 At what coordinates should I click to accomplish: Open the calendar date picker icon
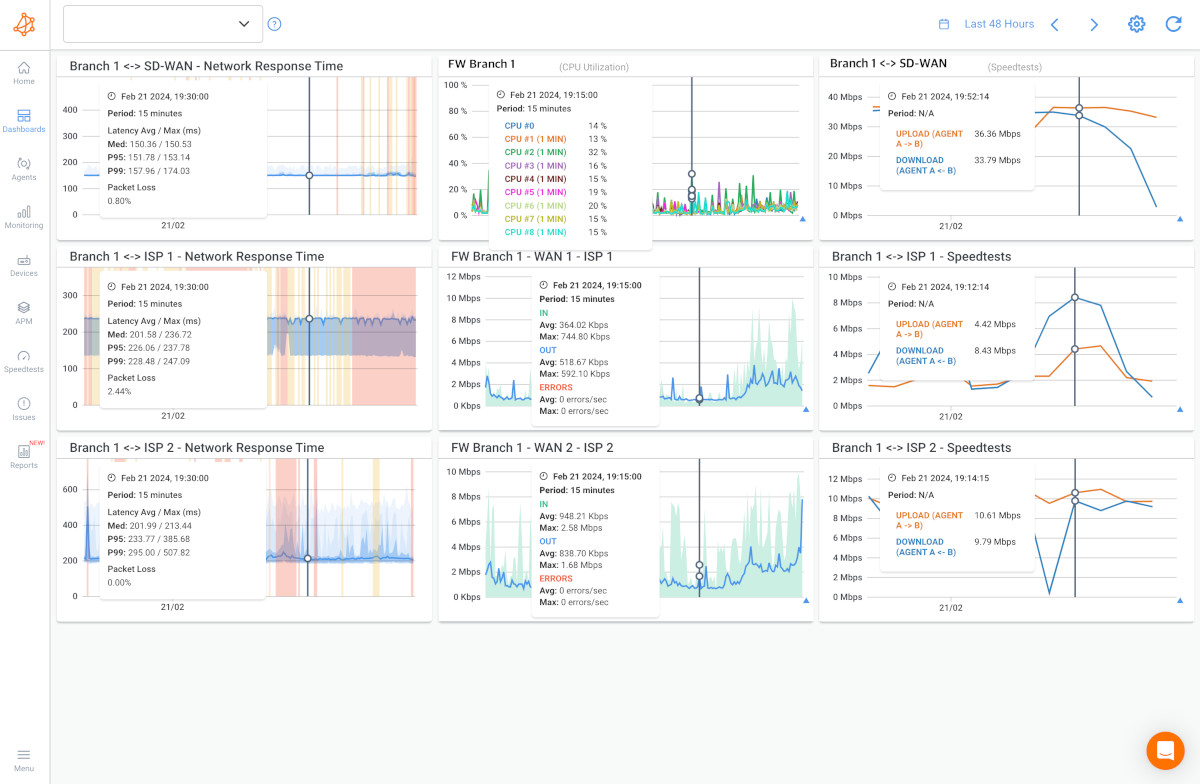click(x=943, y=23)
